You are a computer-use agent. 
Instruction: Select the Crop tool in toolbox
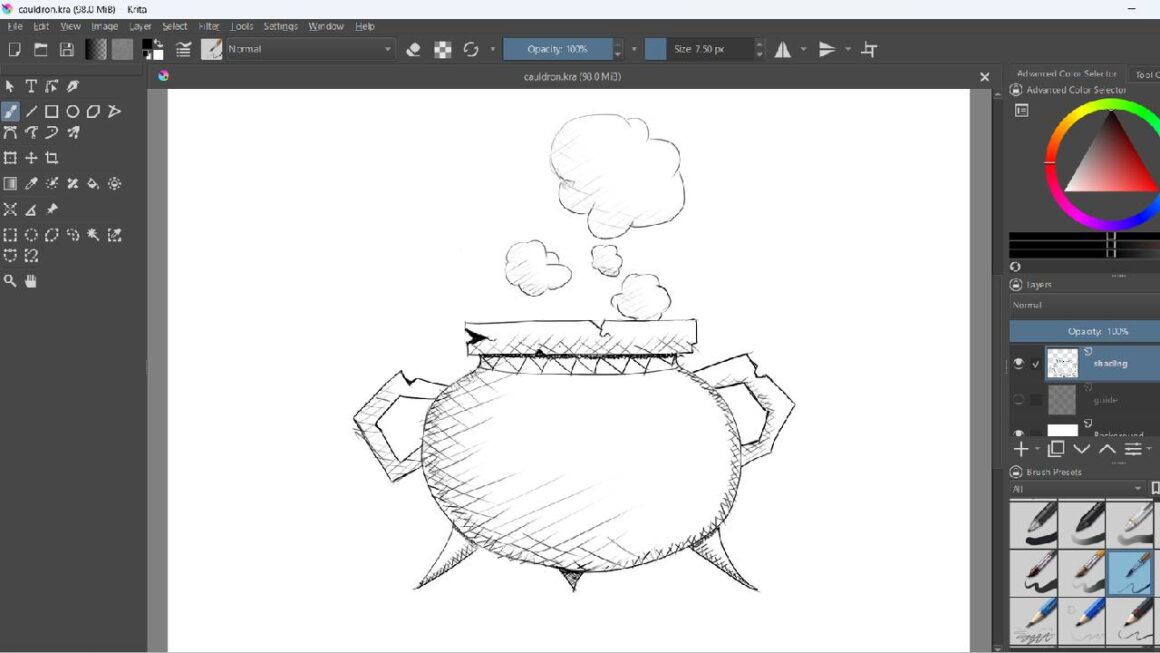pyautogui.click(x=52, y=158)
